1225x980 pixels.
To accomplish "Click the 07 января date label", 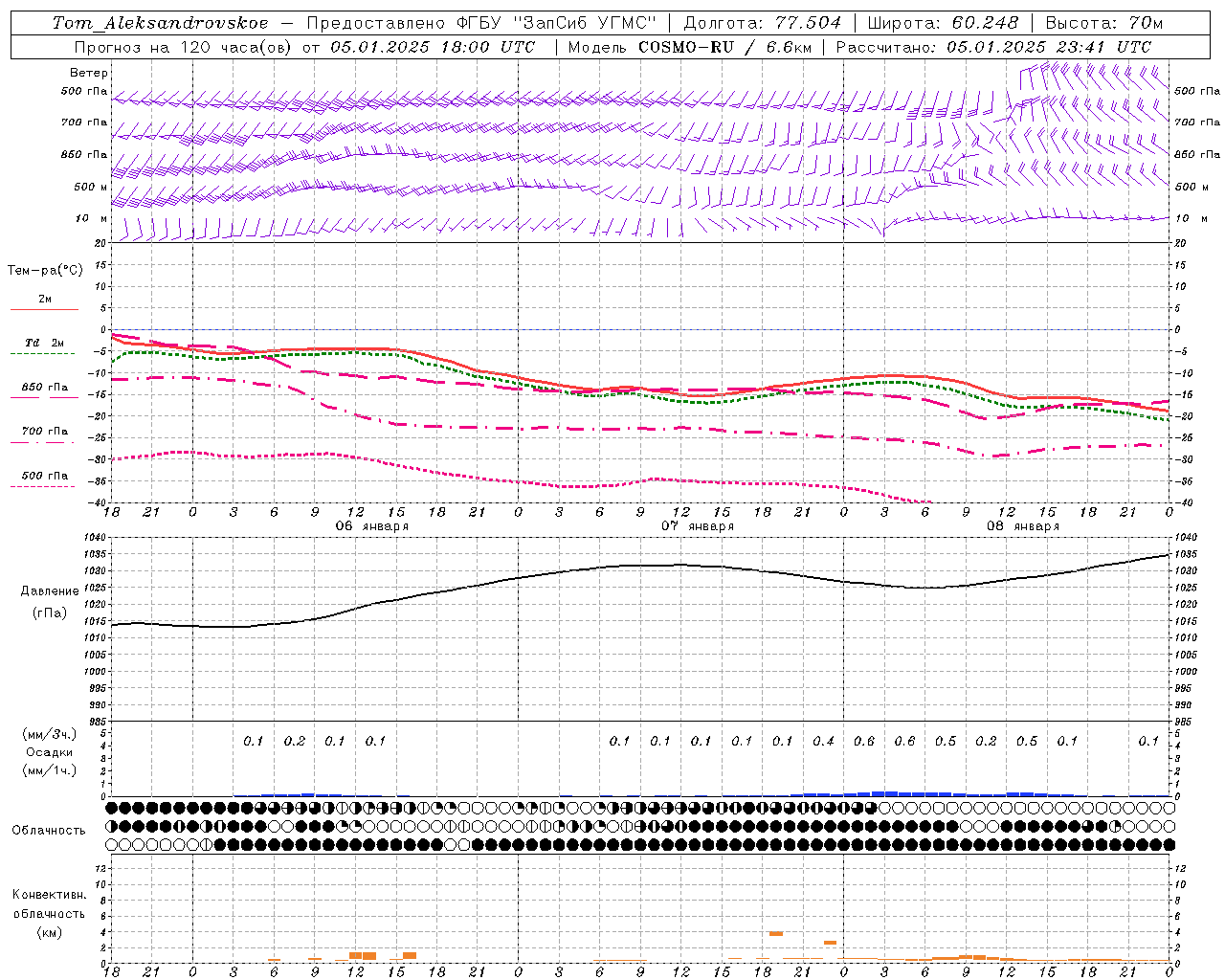I will click(x=698, y=526).
